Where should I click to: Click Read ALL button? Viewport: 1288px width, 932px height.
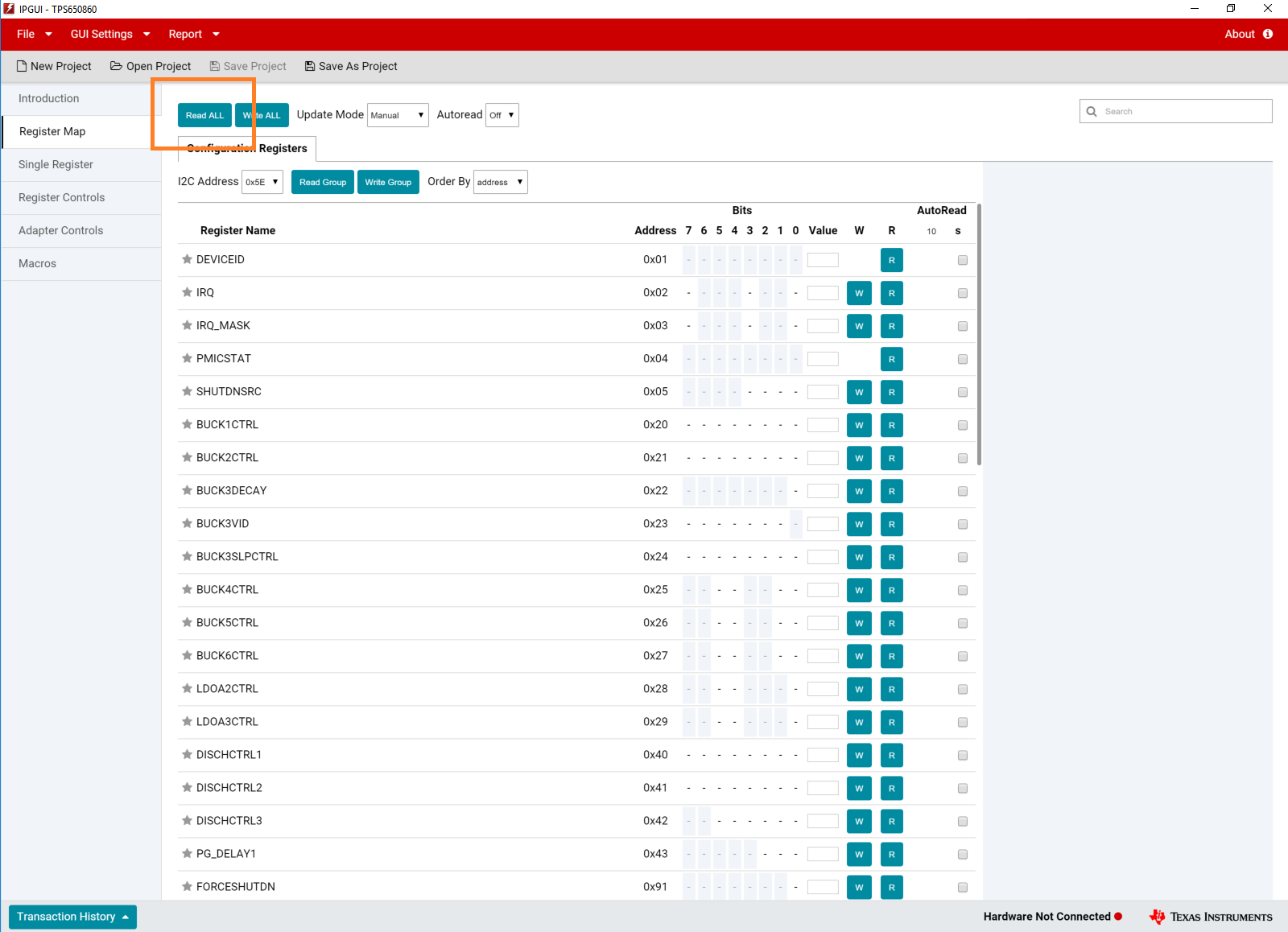[x=204, y=115]
